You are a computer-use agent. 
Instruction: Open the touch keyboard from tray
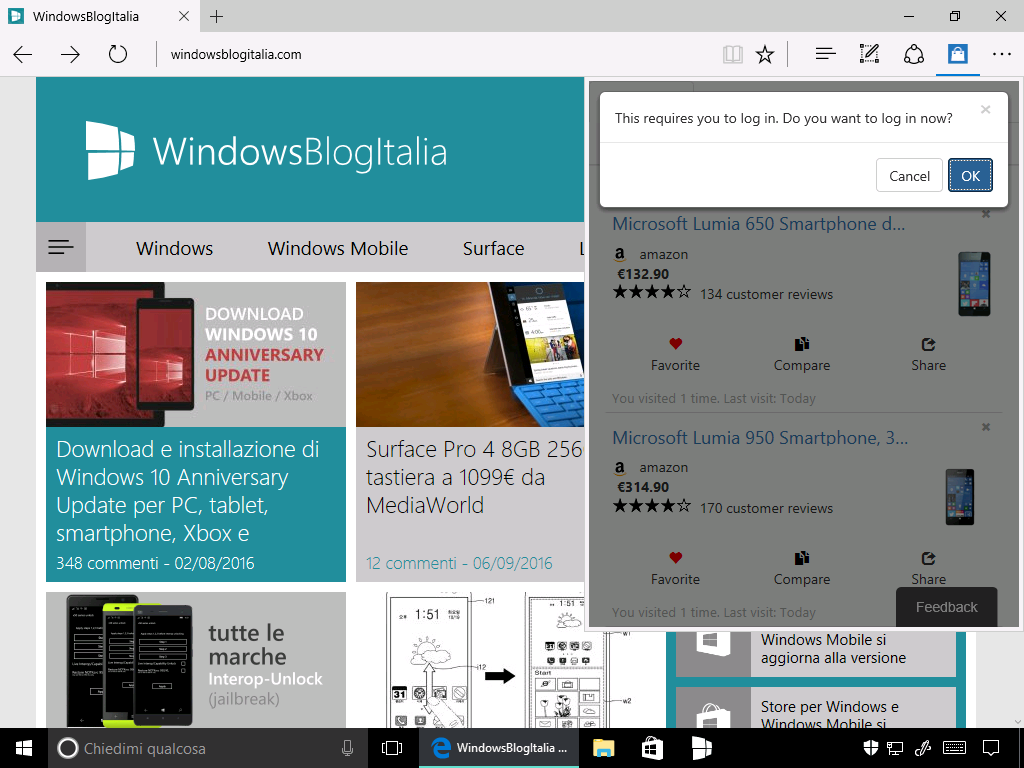(955, 748)
